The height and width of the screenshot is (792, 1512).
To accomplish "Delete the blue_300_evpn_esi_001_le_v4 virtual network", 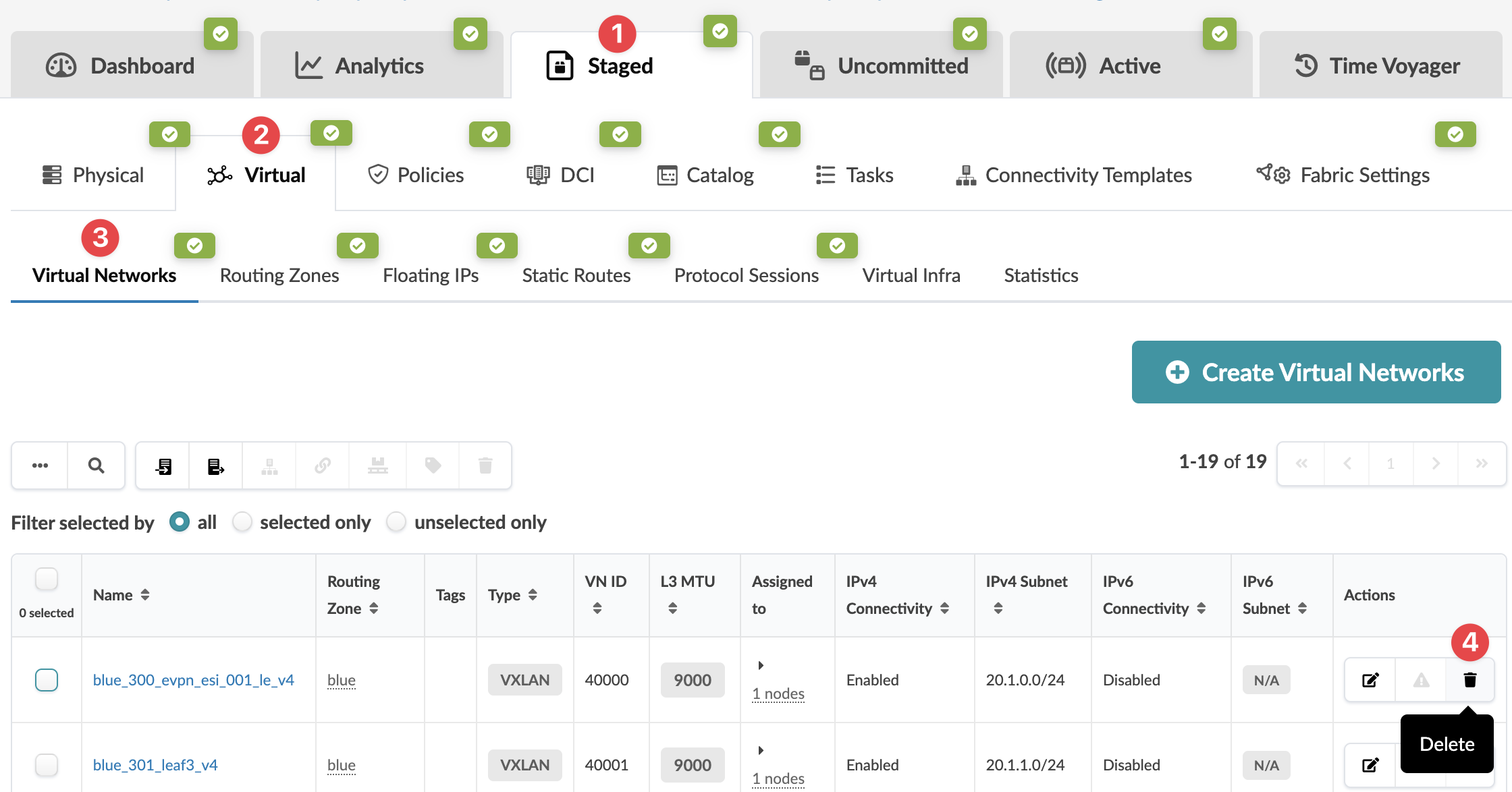I will [x=1470, y=679].
